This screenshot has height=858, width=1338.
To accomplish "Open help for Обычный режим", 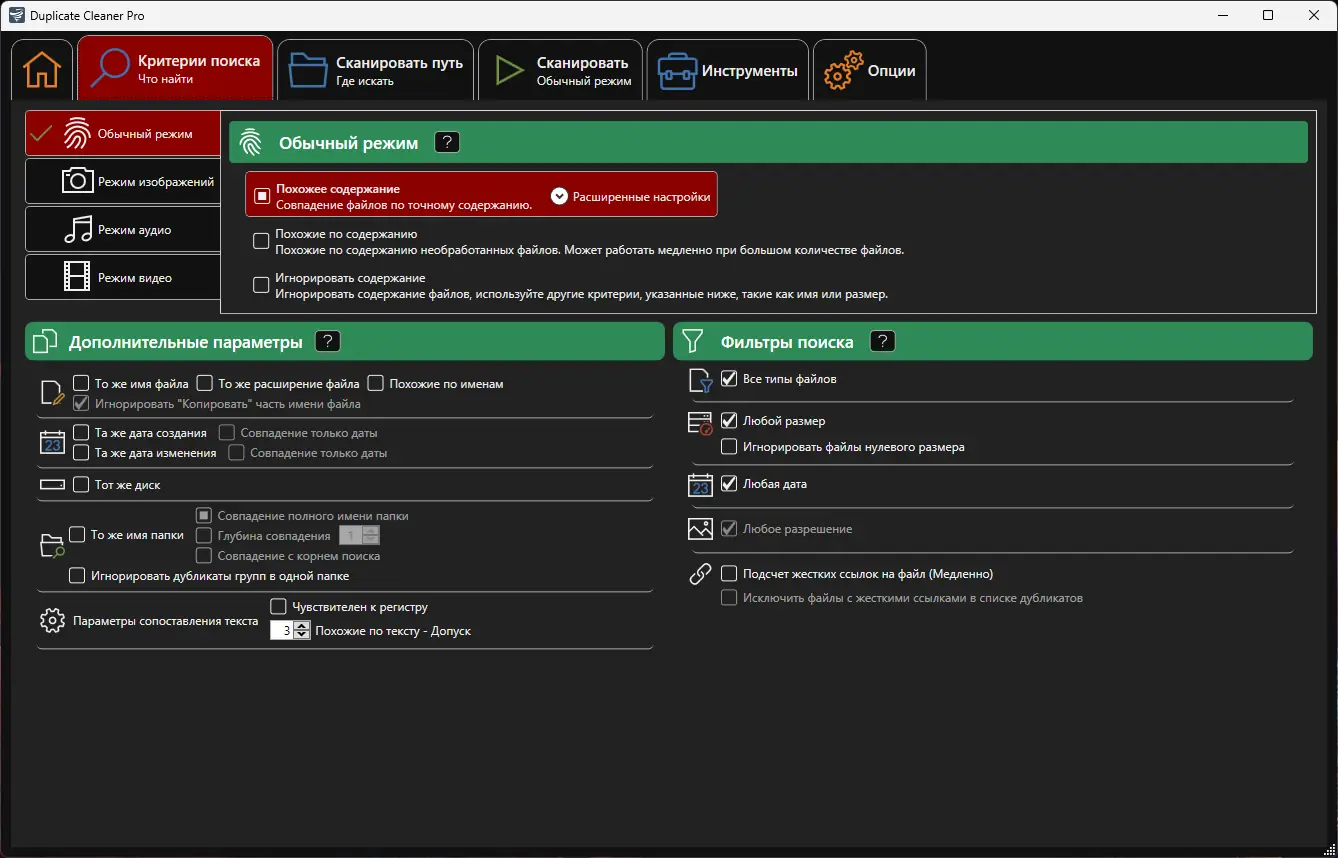I will coord(447,142).
